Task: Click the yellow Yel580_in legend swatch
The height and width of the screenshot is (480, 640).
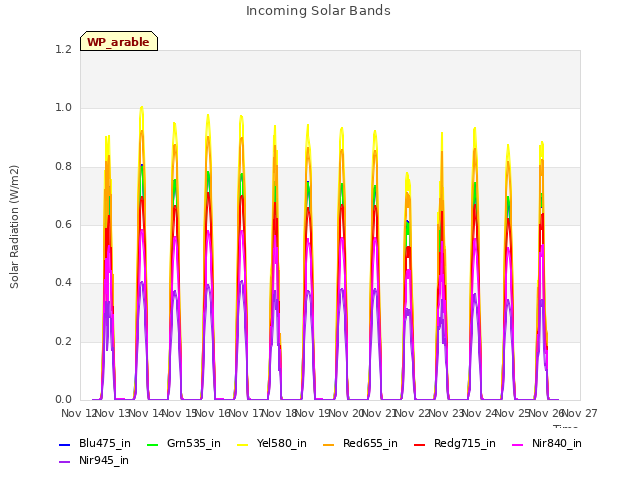Action: pyautogui.click(x=242, y=444)
